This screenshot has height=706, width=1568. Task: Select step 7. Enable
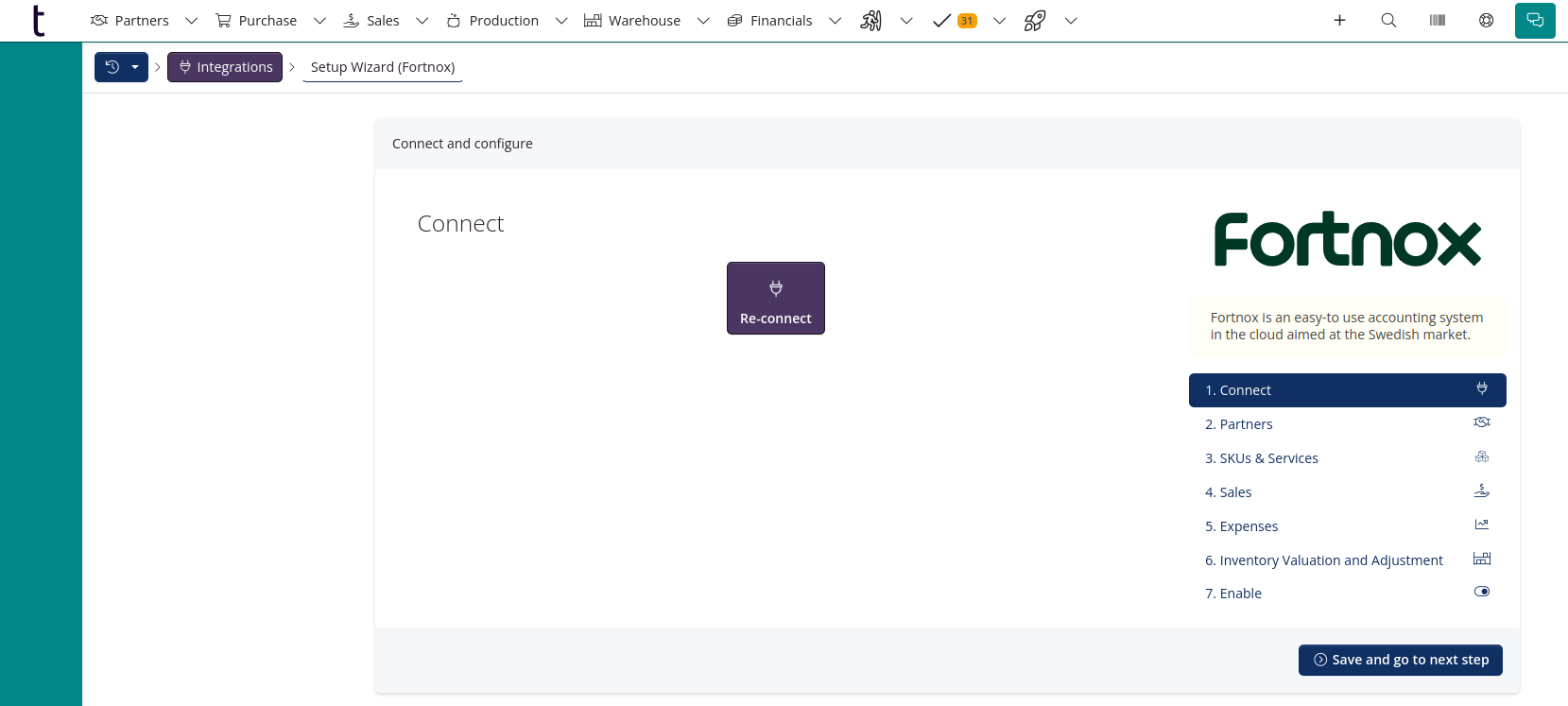pos(1348,594)
